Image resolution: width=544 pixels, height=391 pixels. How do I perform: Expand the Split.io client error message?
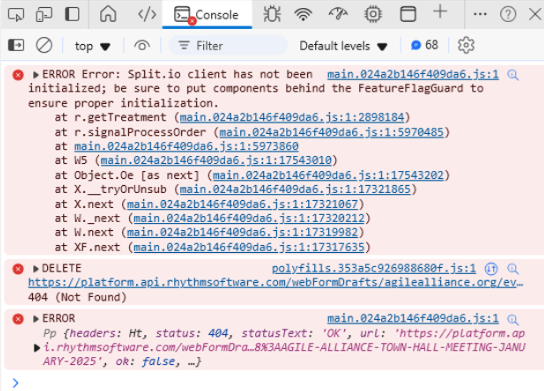pyautogui.click(x=35, y=75)
